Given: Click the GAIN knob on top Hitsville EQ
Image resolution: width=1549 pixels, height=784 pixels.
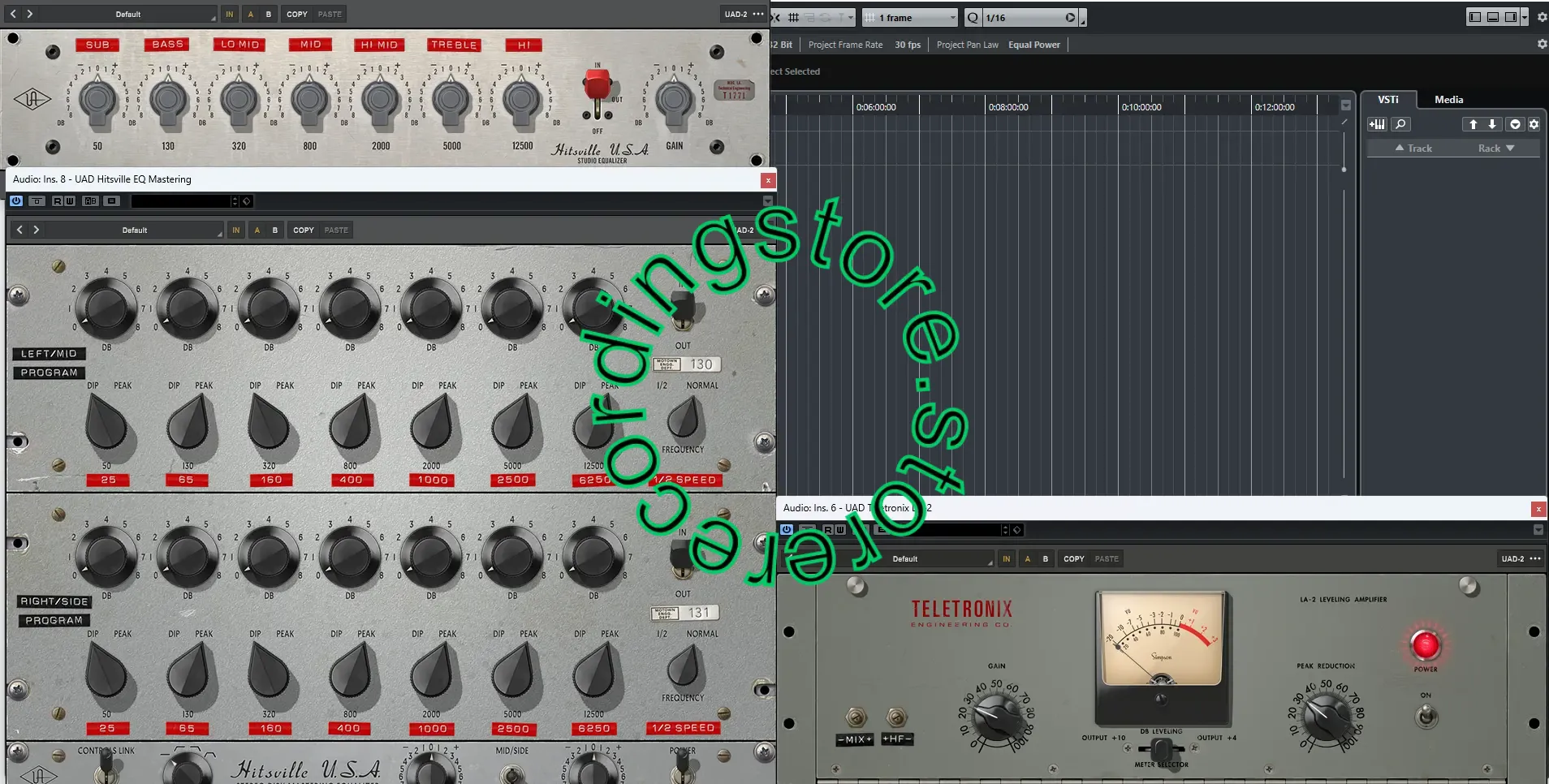Looking at the screenshot, I should pos(674,100).
